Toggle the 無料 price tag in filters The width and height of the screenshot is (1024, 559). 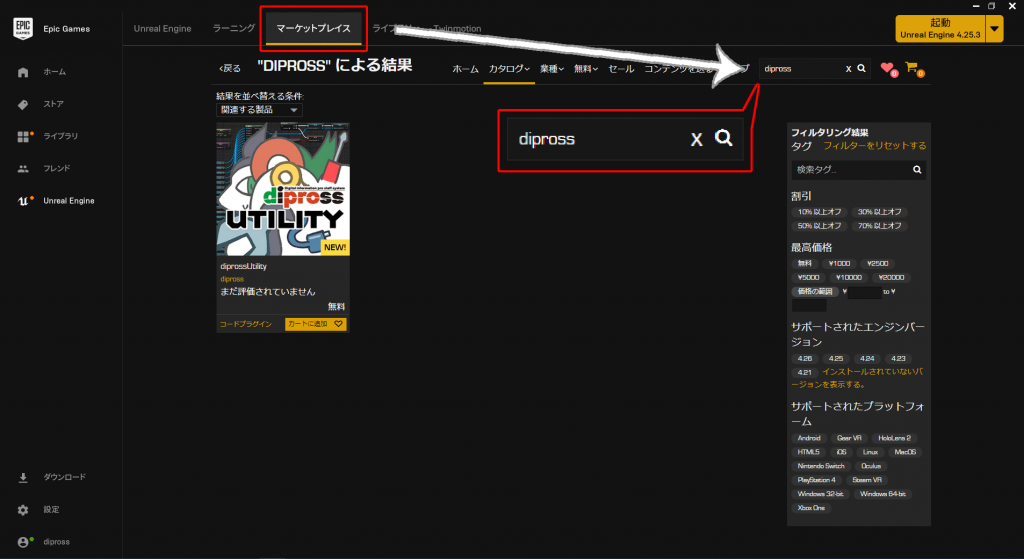[x=805, y=264]
